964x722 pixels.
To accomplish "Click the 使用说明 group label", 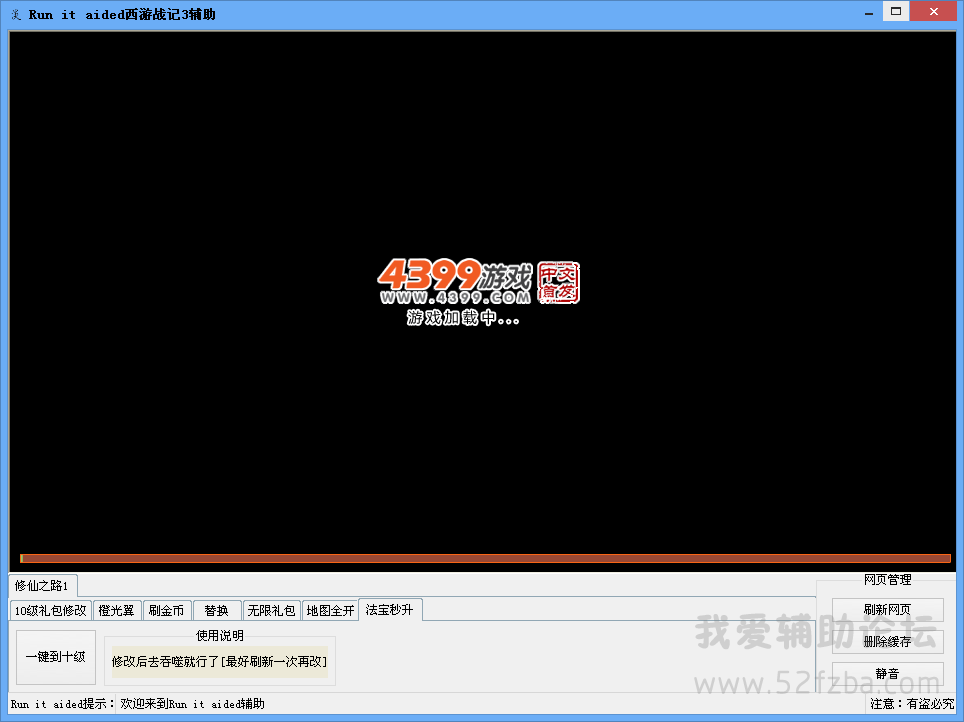I will [219, 635].
